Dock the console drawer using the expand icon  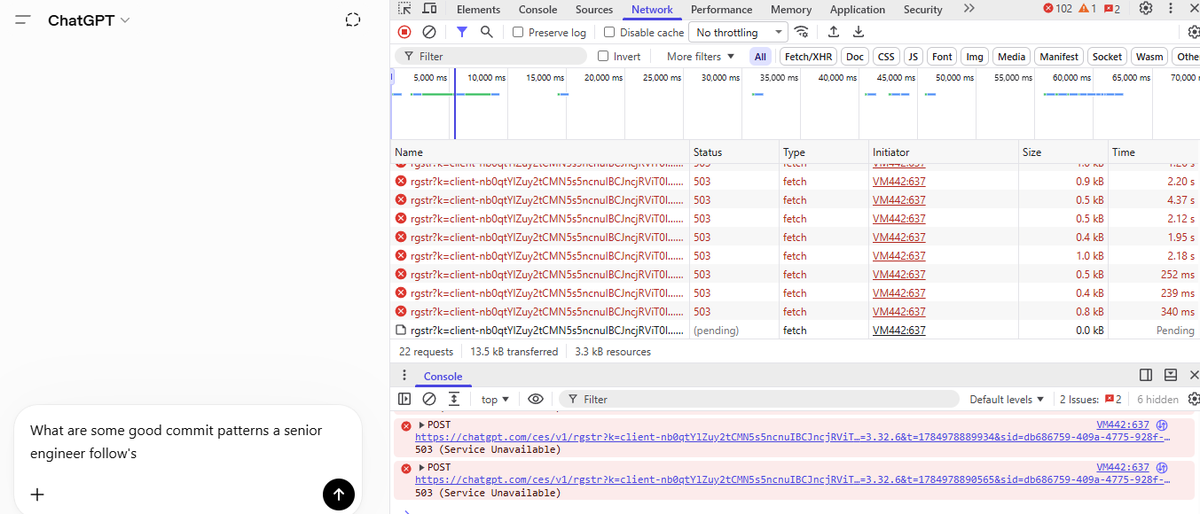click(x=1170, y=376)
